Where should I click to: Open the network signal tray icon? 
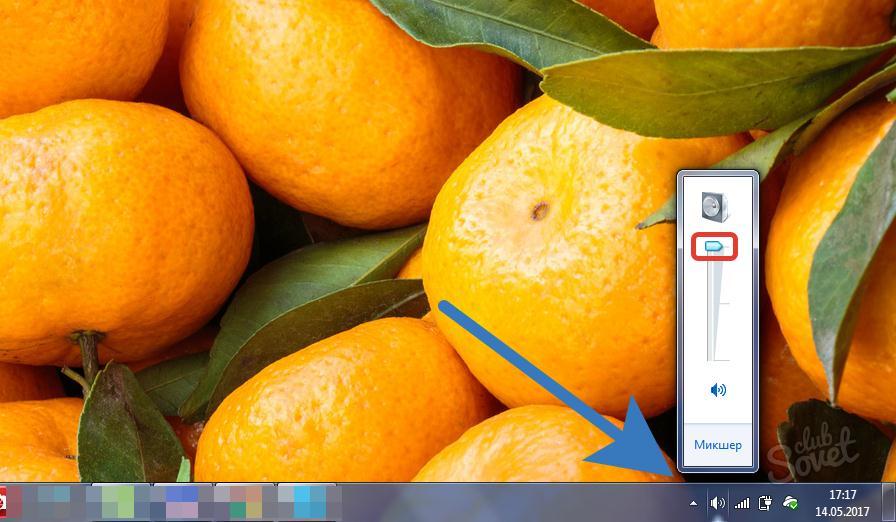[742, 503]
